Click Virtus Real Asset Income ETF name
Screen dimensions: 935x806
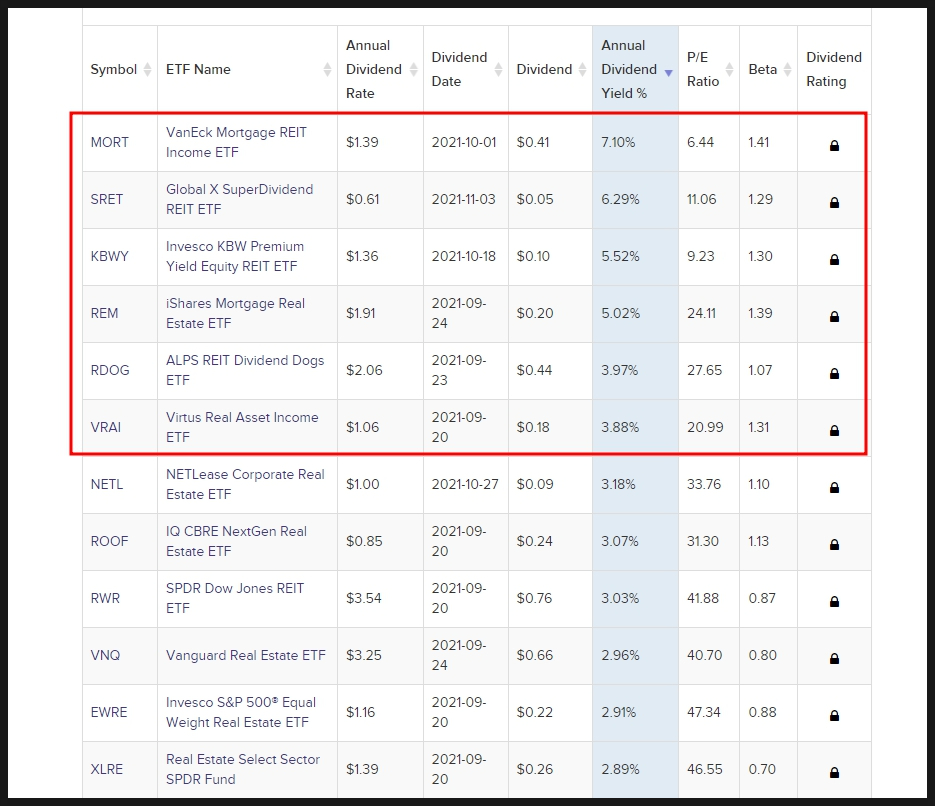[x=242, y=427]
